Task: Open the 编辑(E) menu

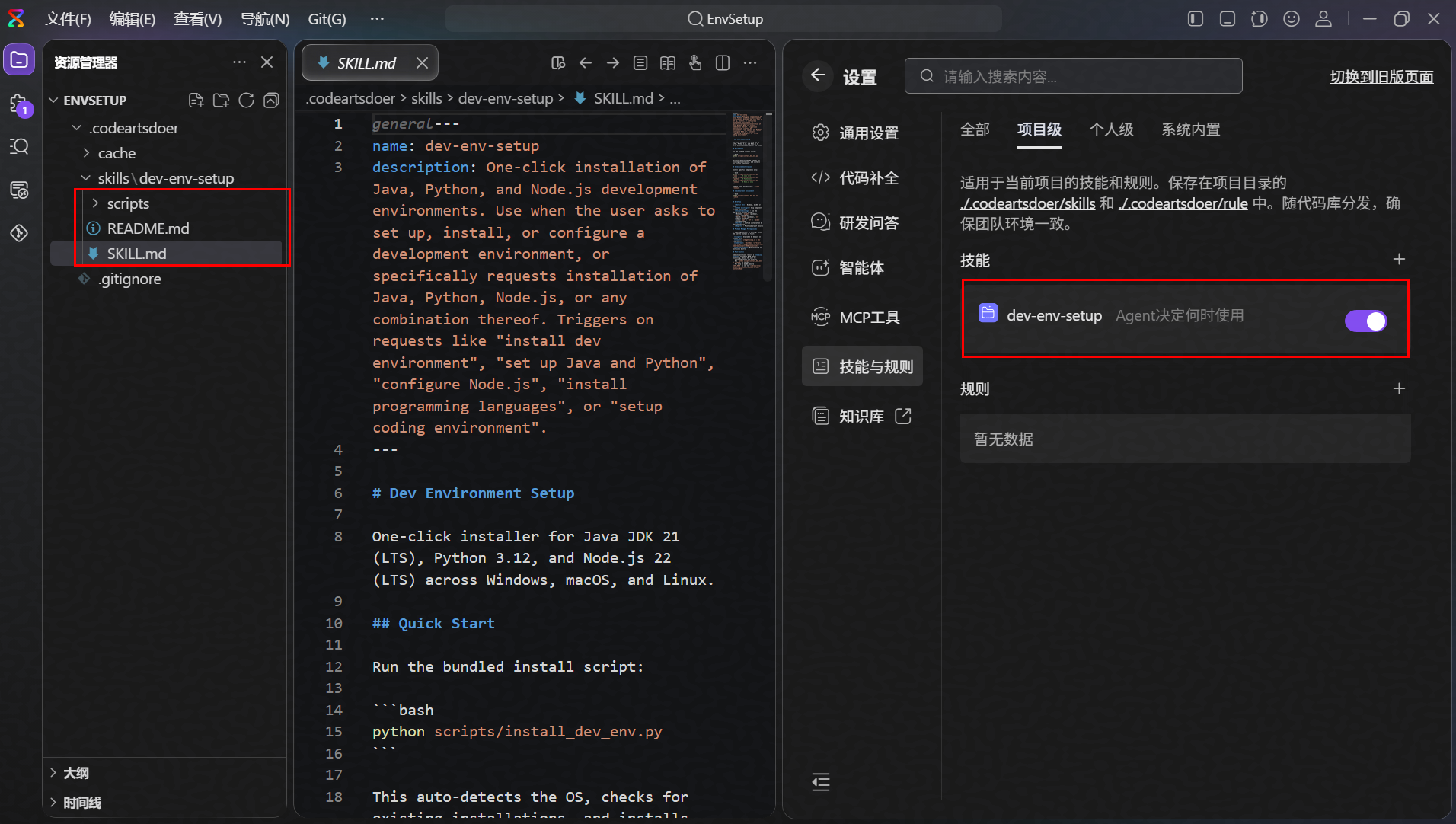Action: [132, 19]
